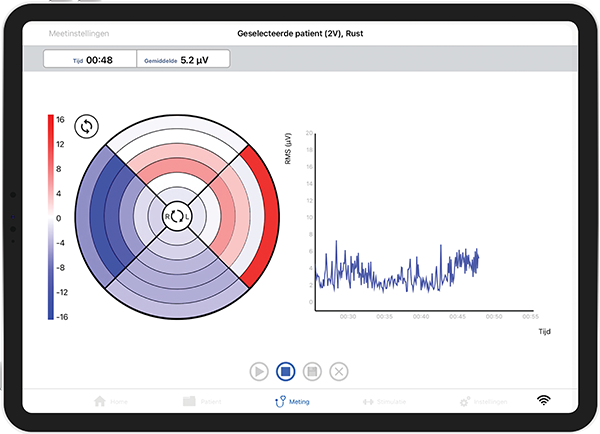The height and width of the screenshot is (434, 600).
Task: Click the -16 label at the bottom of the color scale
Action: click(x=62, y=317)
